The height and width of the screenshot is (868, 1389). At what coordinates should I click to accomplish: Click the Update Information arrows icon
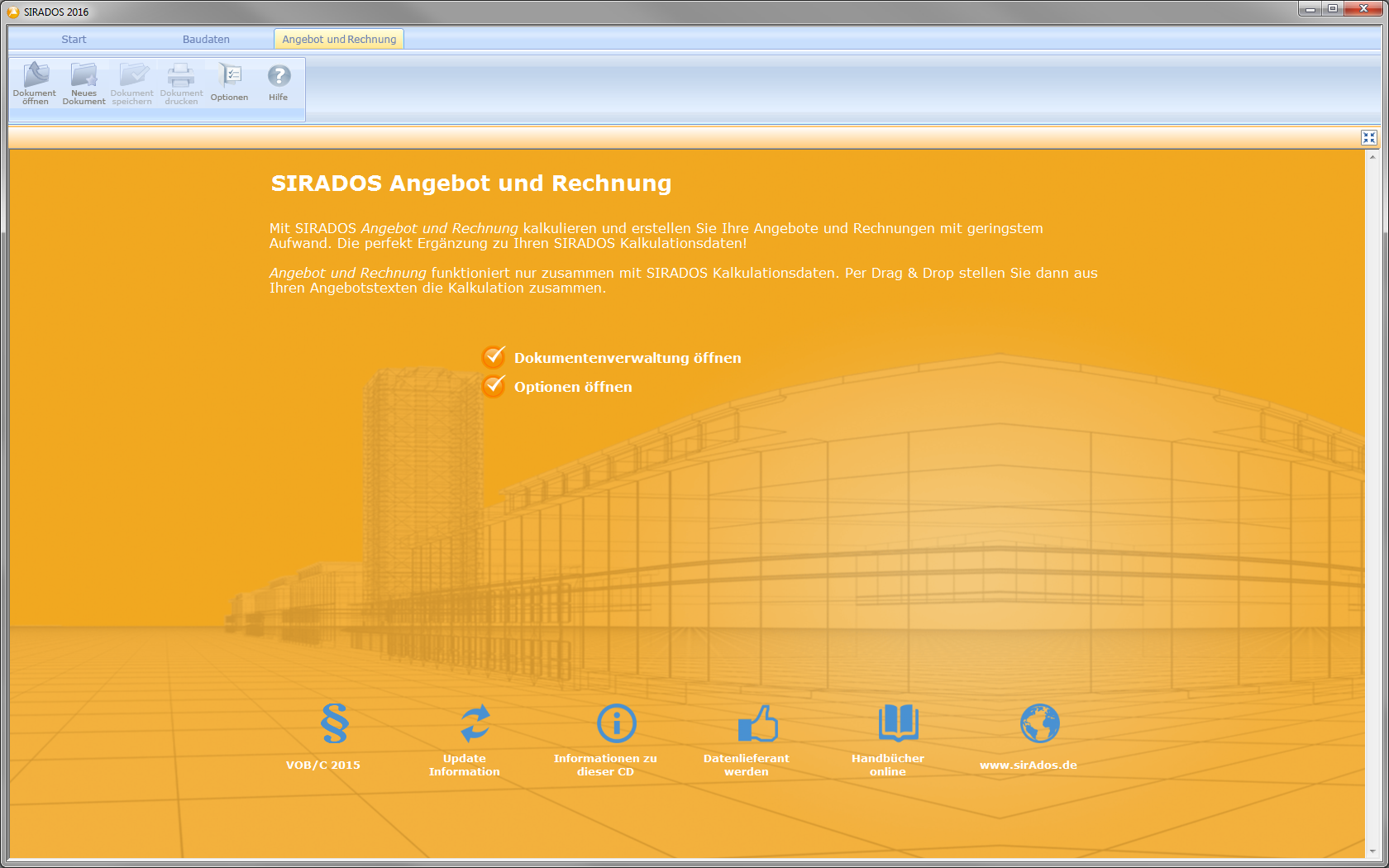[475, 723]
